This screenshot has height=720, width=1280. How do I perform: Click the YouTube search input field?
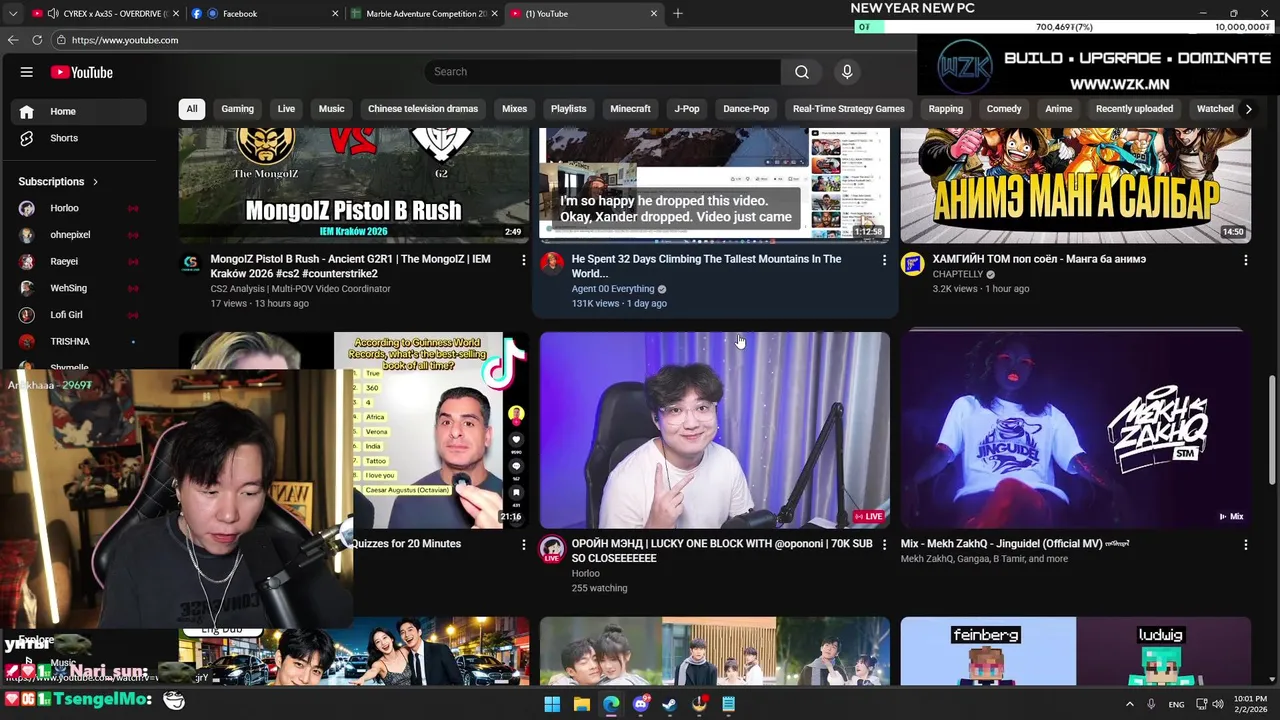pyautogui.click(x=603, y=72)
